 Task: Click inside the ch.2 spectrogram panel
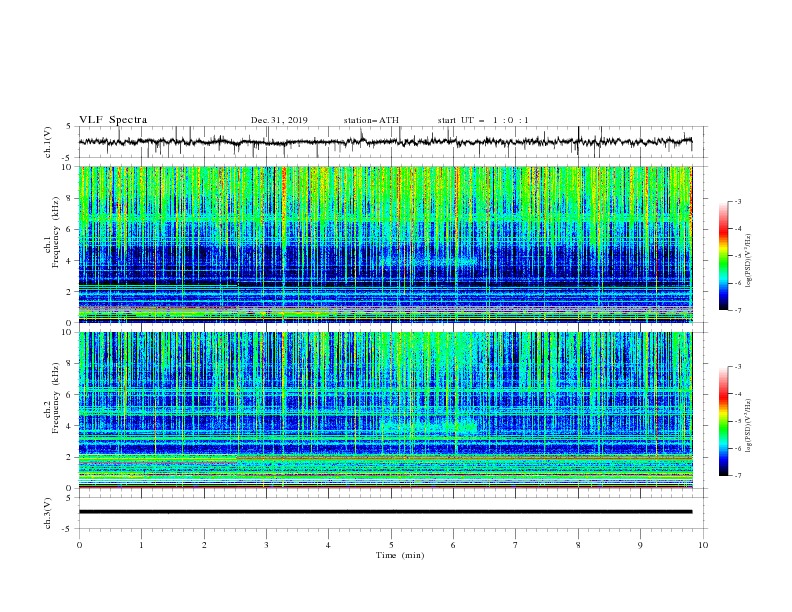pos(385,410)
